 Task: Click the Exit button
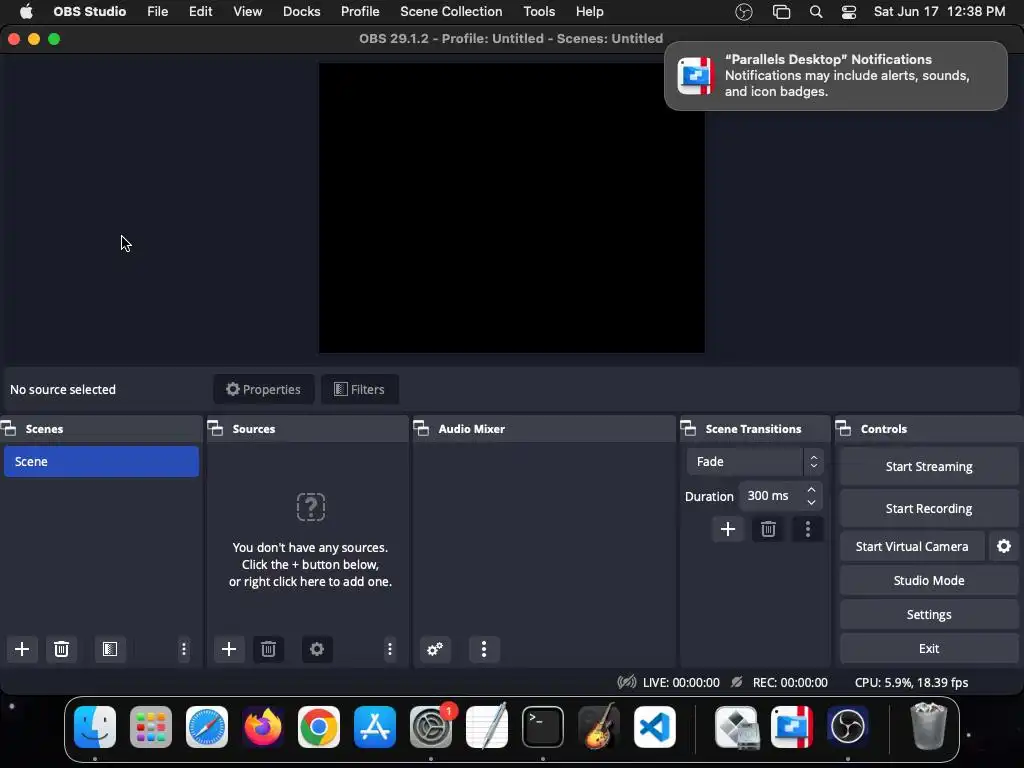tap(929, 648)
